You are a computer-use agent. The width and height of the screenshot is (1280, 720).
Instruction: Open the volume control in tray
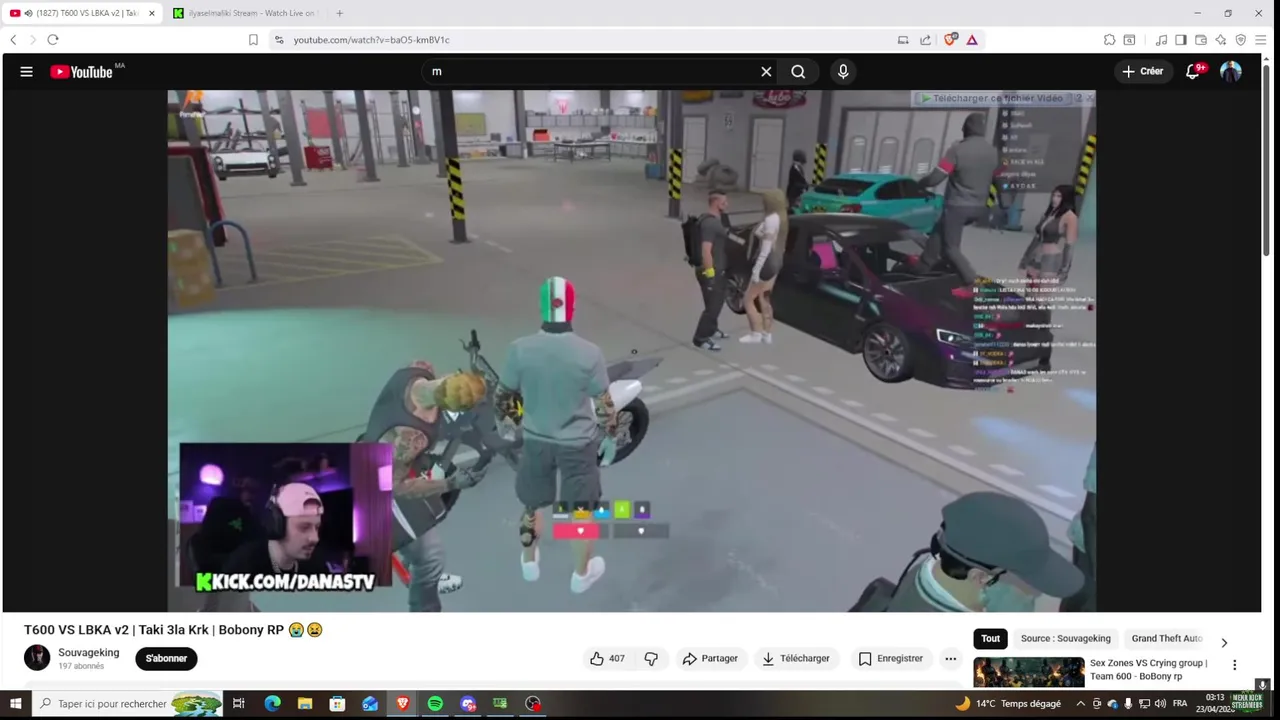[x=1161, y=704]
